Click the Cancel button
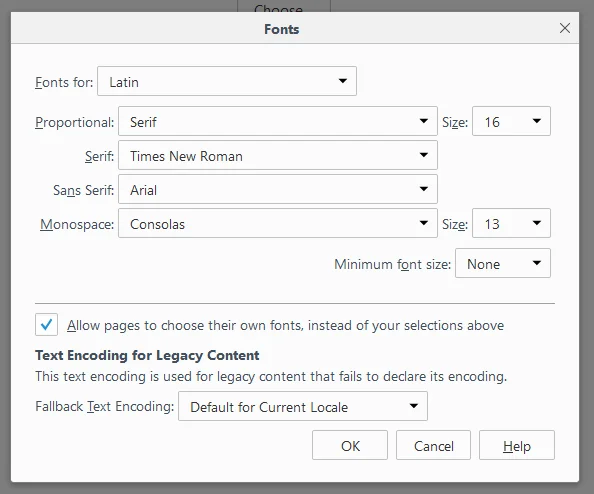594x494 pixels. (433, 446)
